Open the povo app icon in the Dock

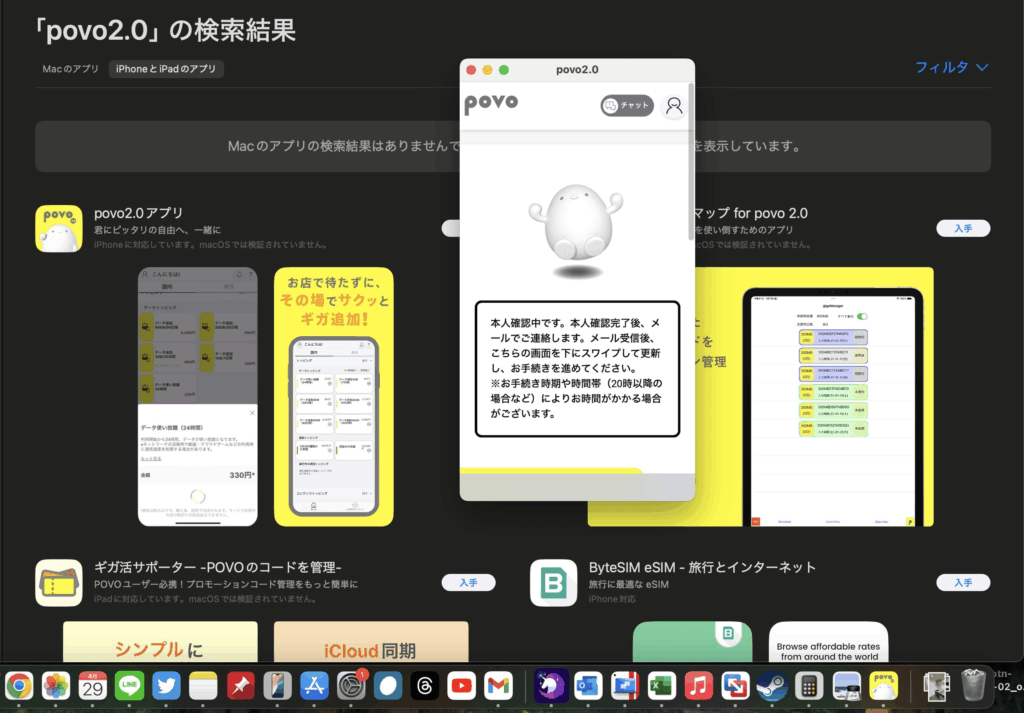point(884,686)
